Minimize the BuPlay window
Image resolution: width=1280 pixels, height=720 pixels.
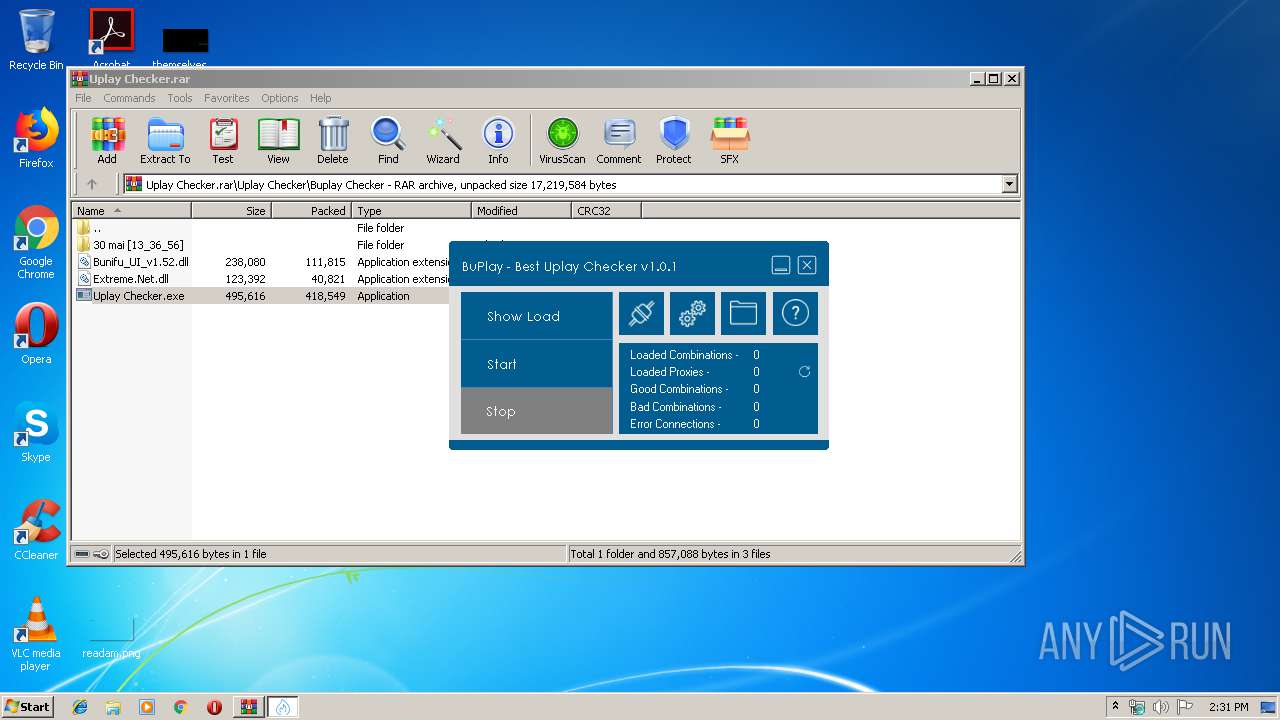click(781, 265)
